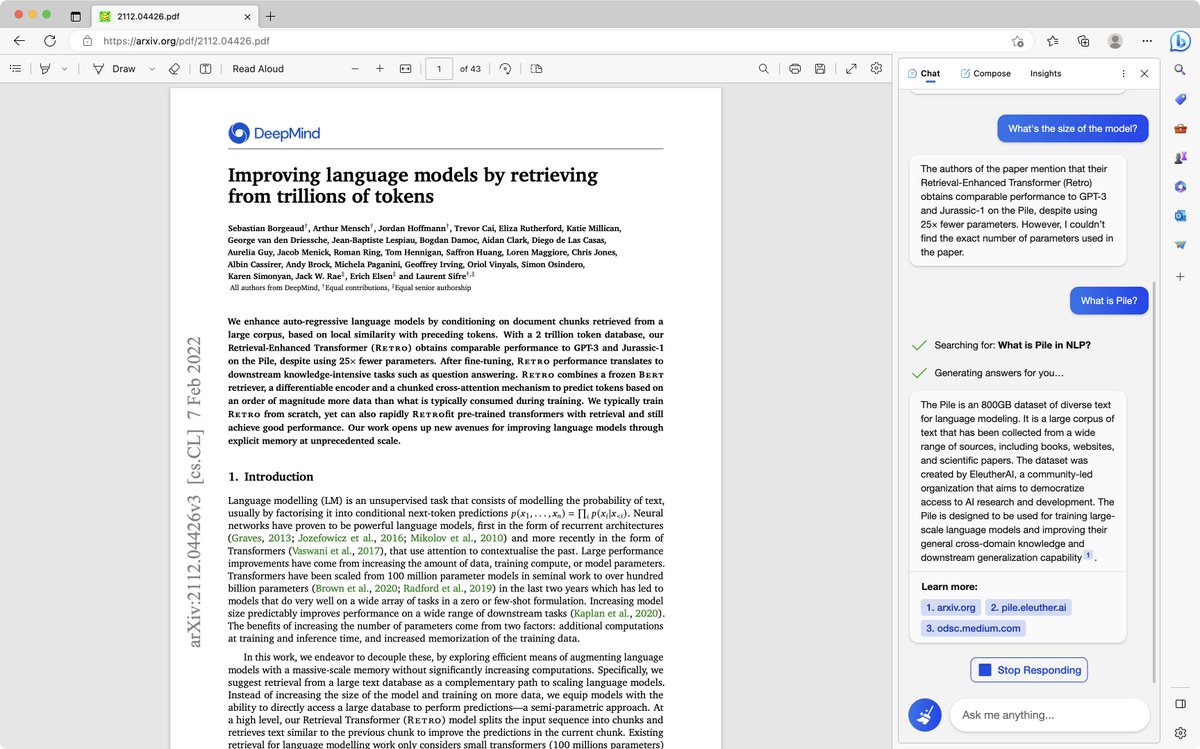The width and height of the screenshot is (1200, 749).
Task: Expand the Draw tool dropdown arrow
Action: 152,69
